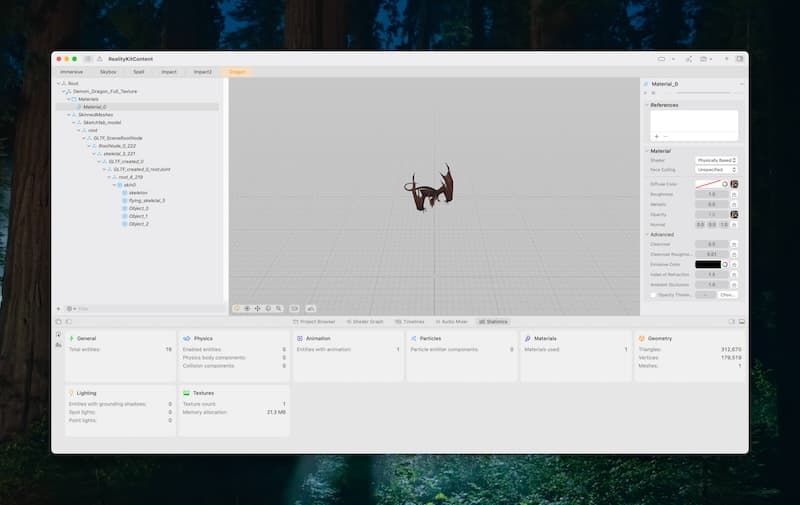Collapse the Advanced section in inspector
800x505 pixels.
tap(645, 234)
